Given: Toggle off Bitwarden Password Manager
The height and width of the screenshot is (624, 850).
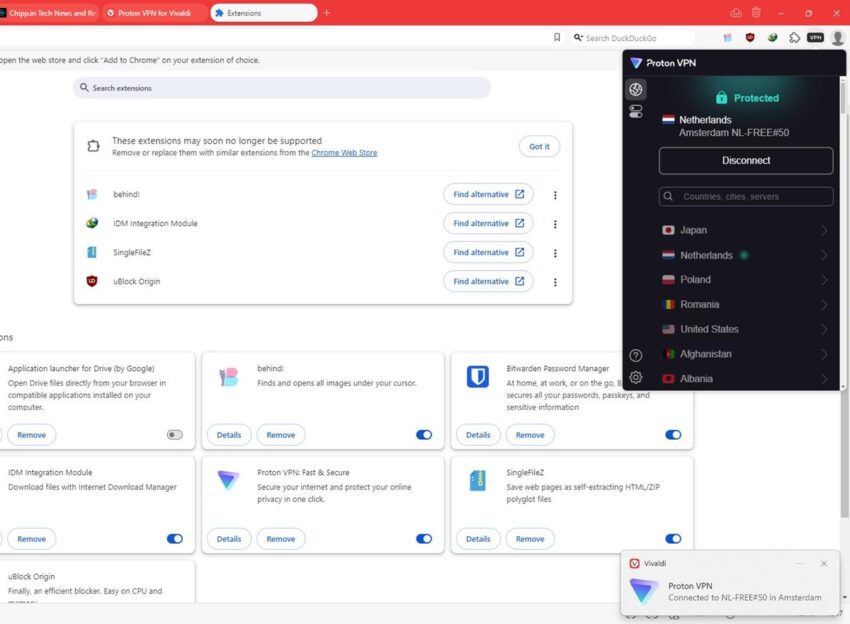Looking at the screenshot, I should (x=673, y=435).
